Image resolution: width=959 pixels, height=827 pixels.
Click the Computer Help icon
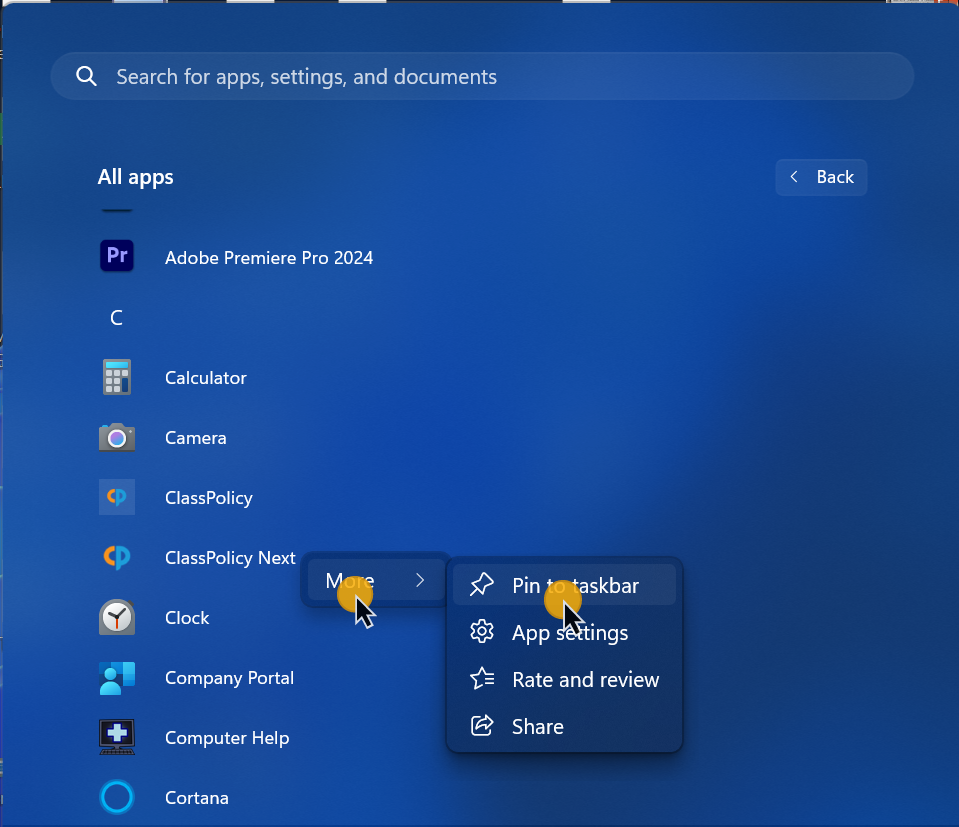(x=117, y=737)
